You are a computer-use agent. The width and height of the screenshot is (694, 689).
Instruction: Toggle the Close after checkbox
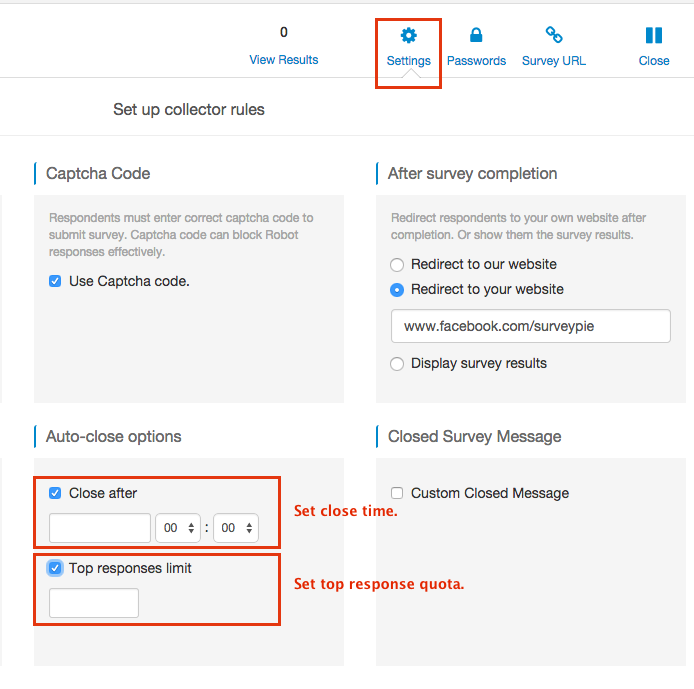tap(55, 493)
